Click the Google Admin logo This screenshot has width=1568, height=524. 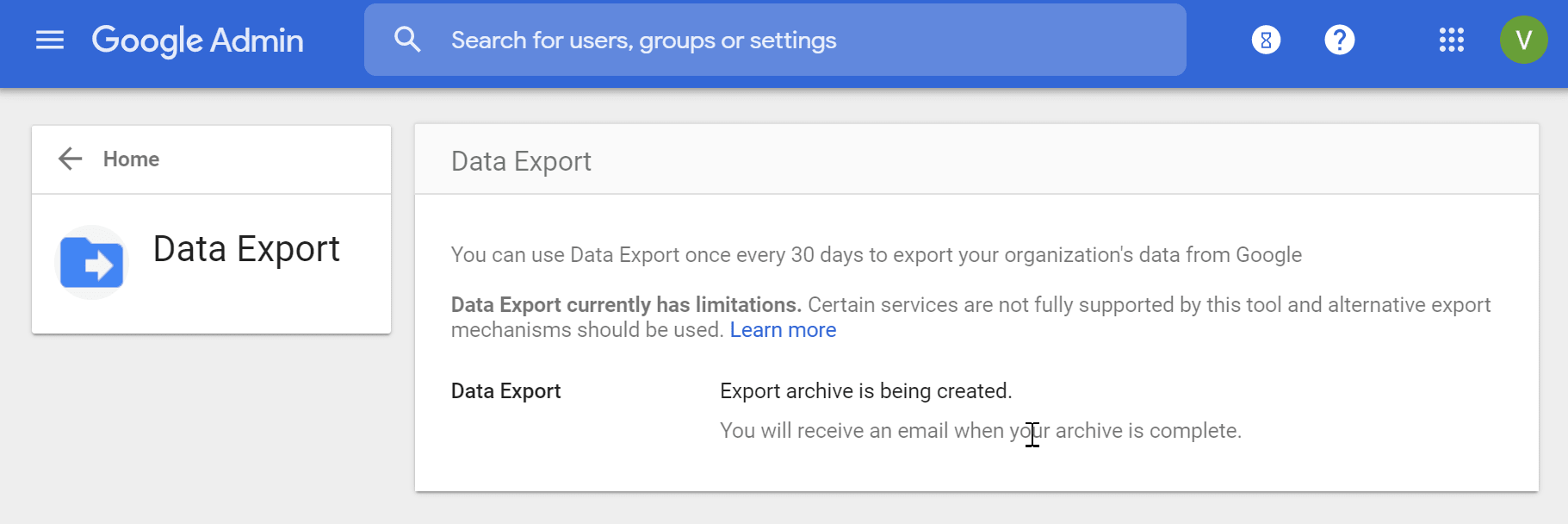(x=197, y=41)
